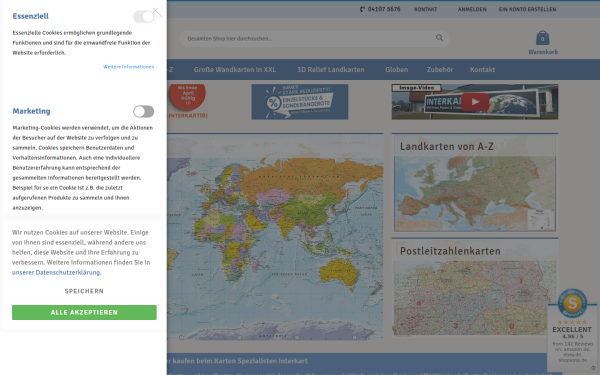Click Alle Akzeptieren button
The width and height of the screenshot is (600, 375).
84,312
